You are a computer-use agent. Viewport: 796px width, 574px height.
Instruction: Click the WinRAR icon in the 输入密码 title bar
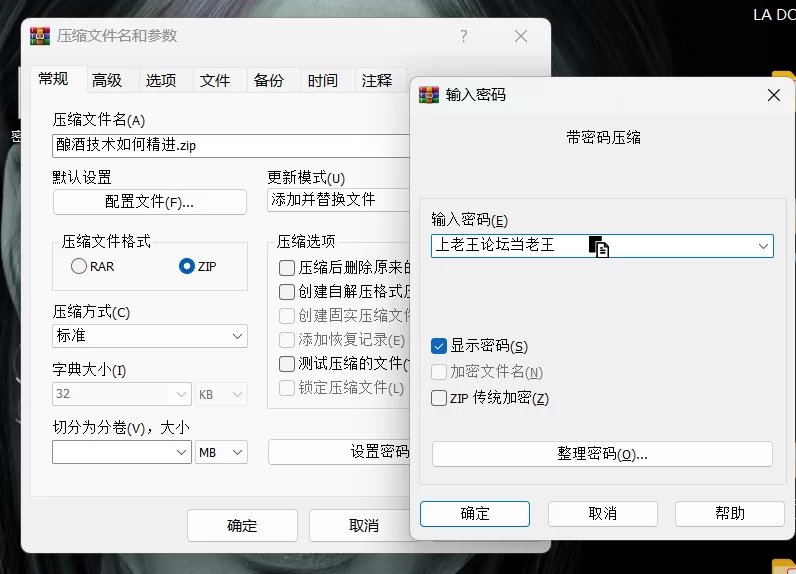(428, 95)
